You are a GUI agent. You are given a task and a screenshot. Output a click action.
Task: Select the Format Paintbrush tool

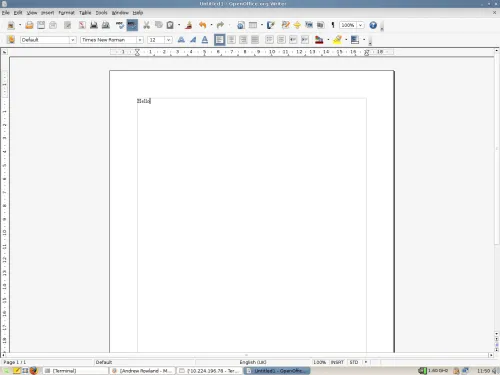click(189, 25)
